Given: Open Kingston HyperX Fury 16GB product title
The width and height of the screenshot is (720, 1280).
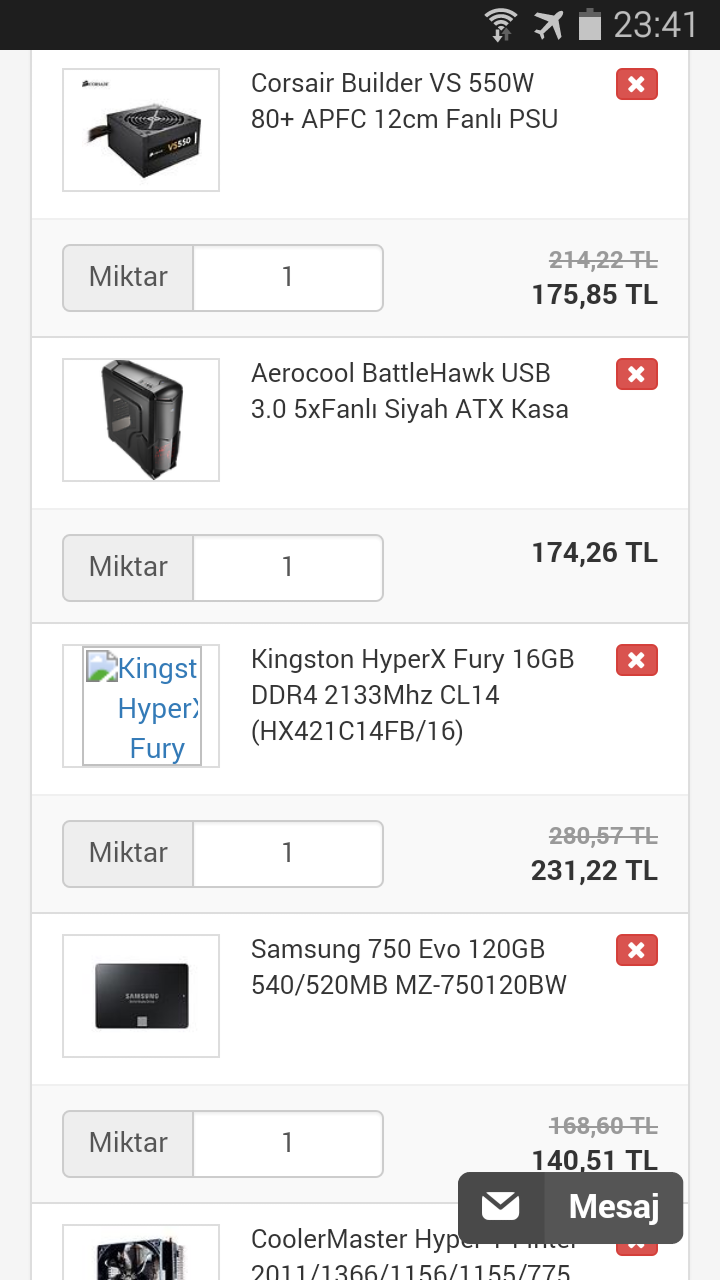Looking at the screenshot, I should point(412,695).
